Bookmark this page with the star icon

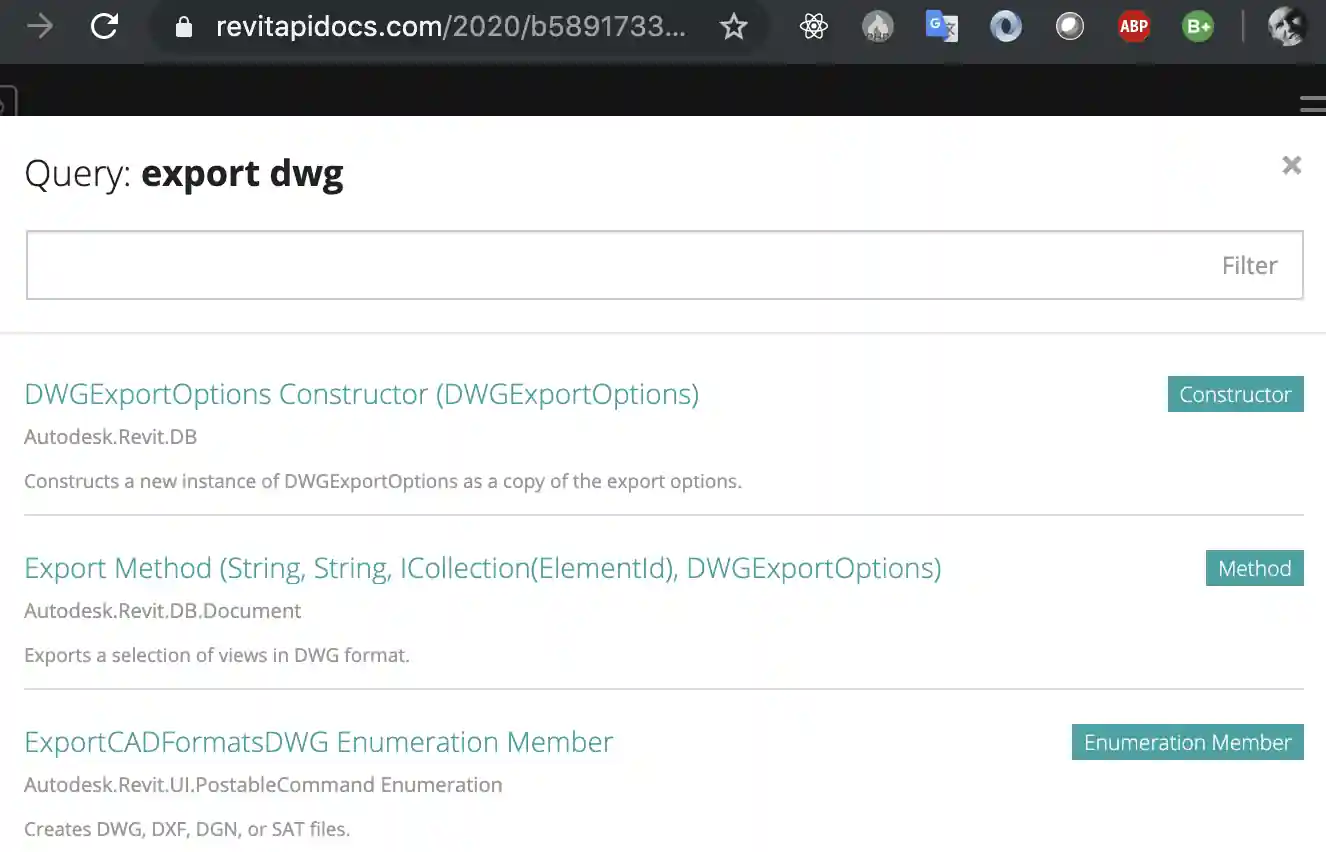734,27
